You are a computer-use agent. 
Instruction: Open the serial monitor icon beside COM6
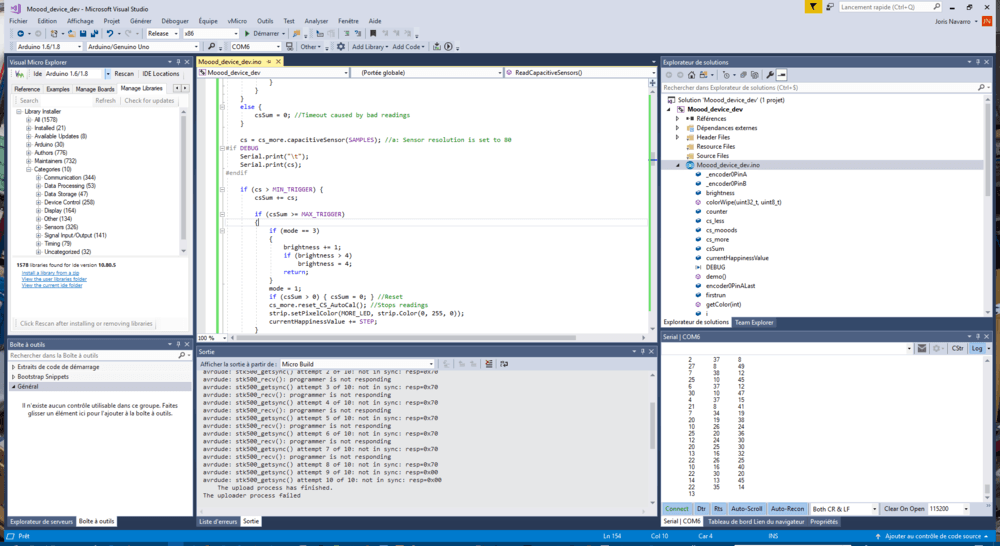coord(290,47)
